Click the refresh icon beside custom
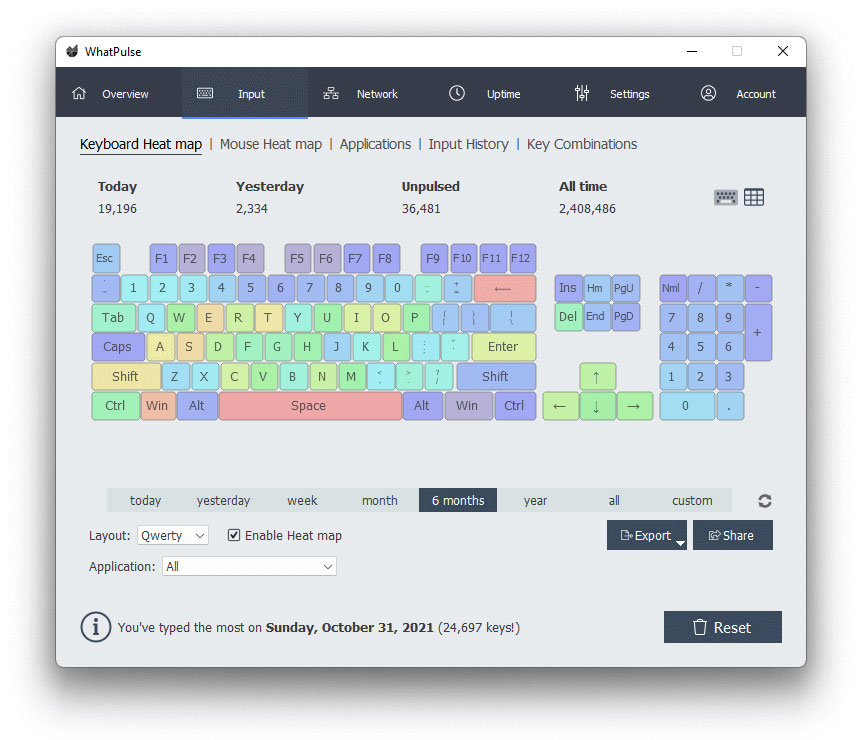Screen dimensions: 862x740 (765, 501)
